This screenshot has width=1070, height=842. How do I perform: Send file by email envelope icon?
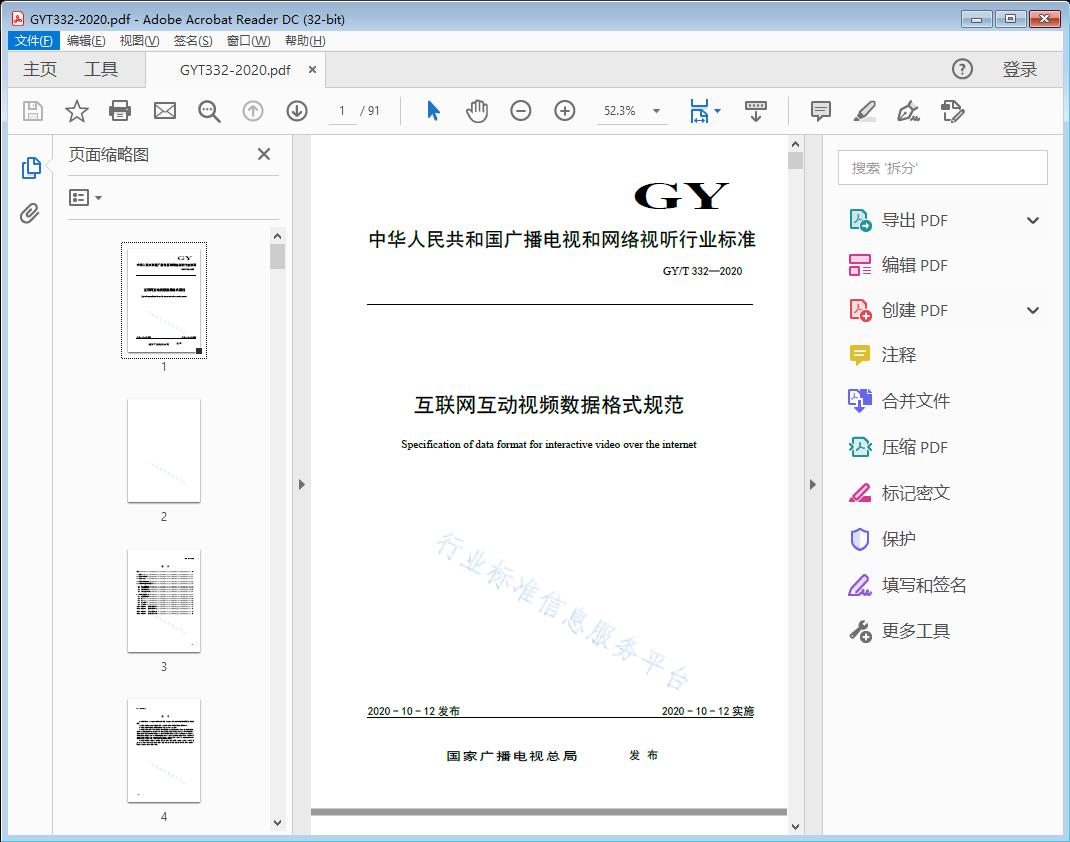pyautogui.click(x=165, y=111)
